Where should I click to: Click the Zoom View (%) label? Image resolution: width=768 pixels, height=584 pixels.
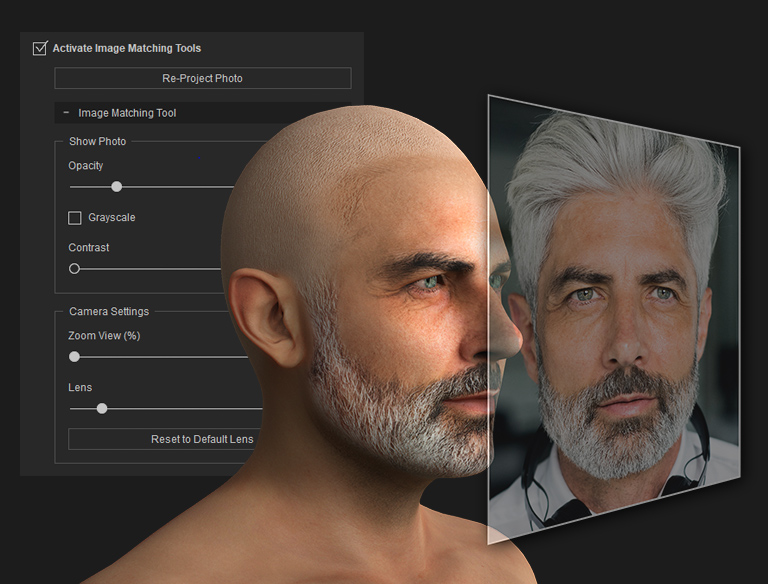[104, 336]
